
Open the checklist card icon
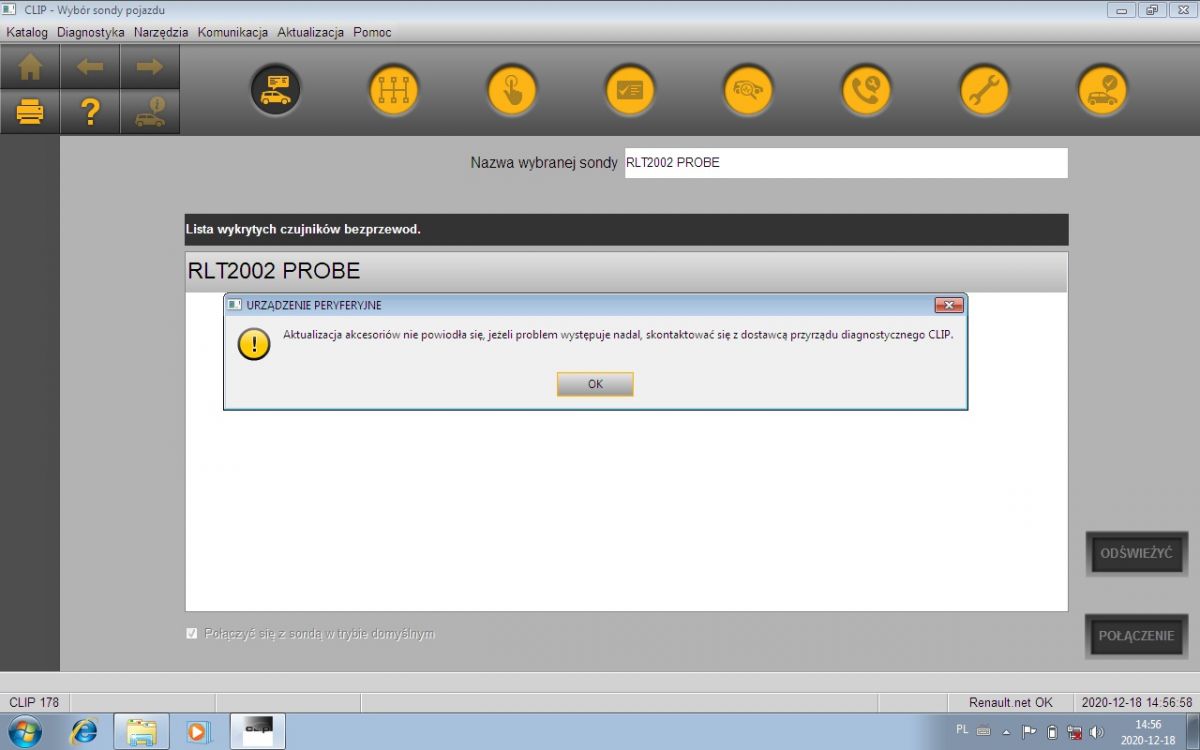tap(630, 91)
